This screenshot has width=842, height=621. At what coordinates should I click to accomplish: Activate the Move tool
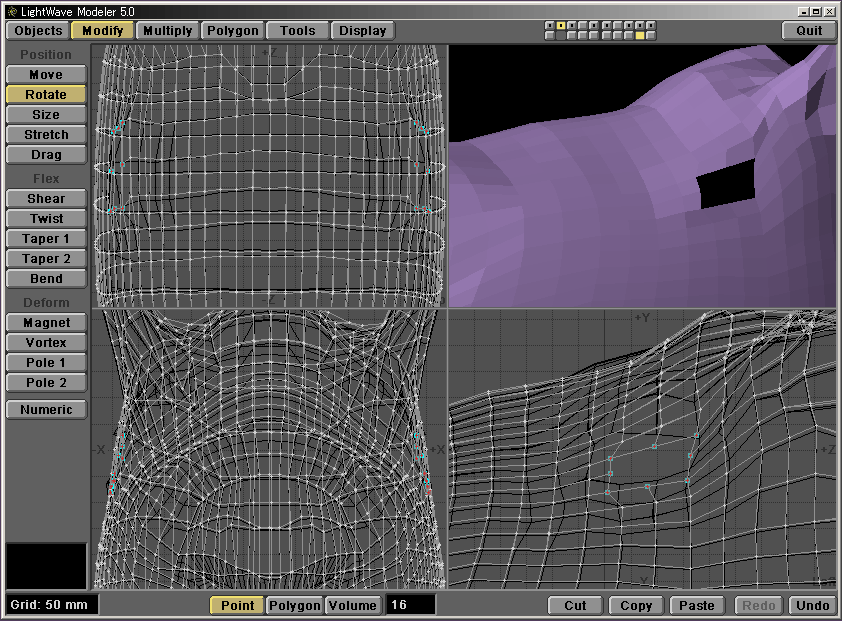tap(46, 75)
